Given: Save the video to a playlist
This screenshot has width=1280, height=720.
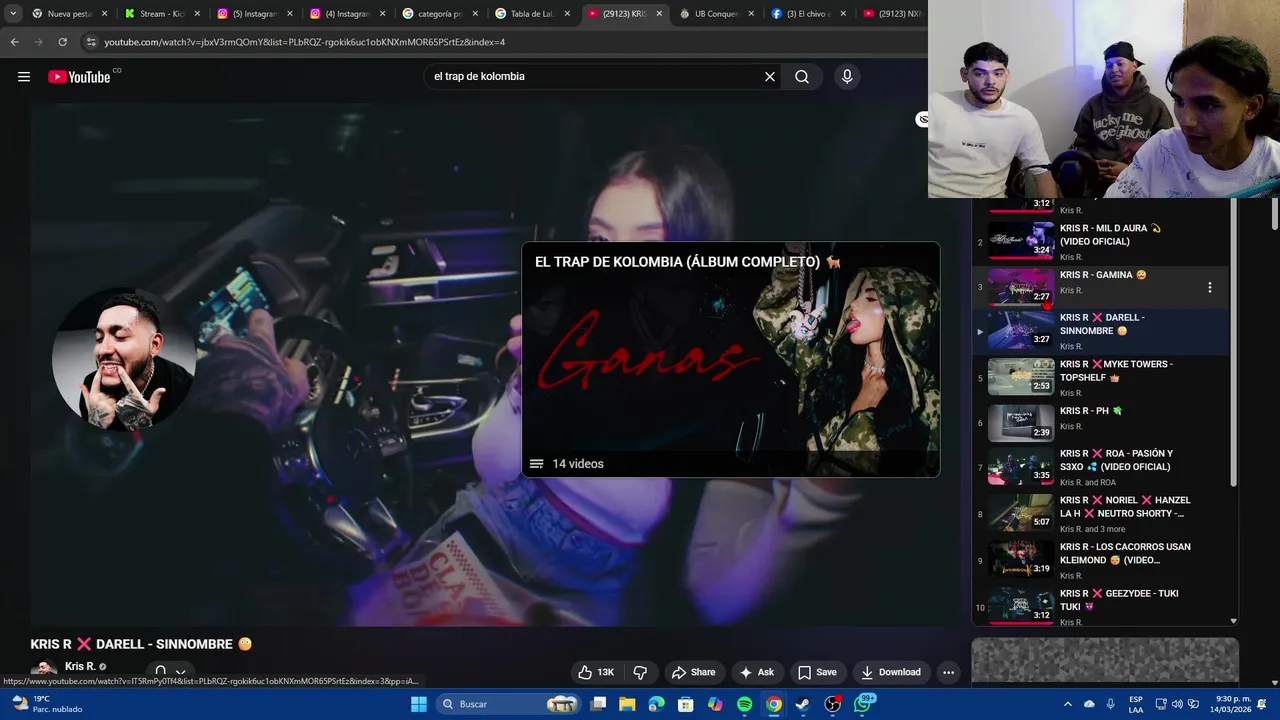Looking at the screenshot, I should pyautogui.click(x=817, y=672).
